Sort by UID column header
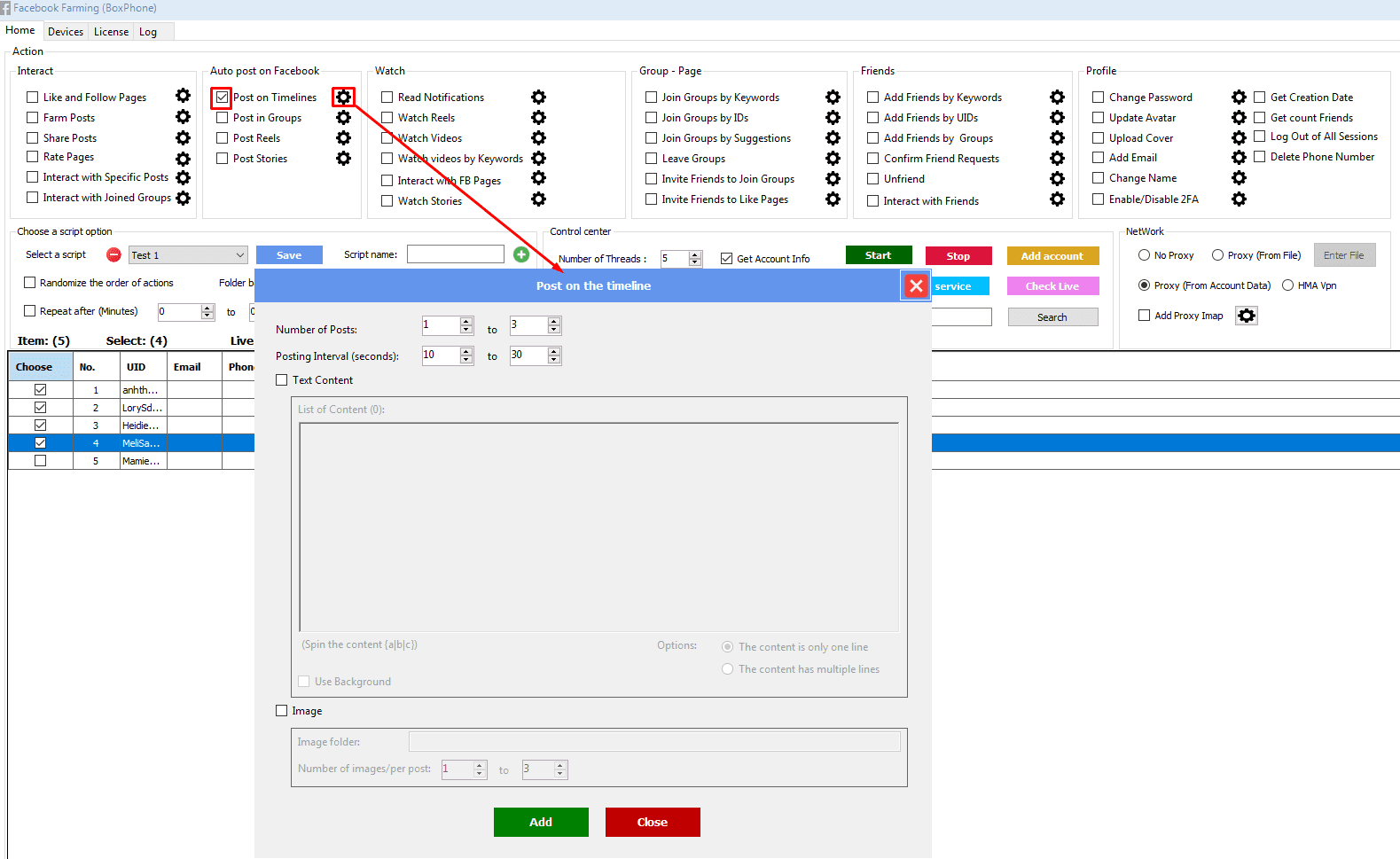The image size is (1400, 859). tap(143, 366)
